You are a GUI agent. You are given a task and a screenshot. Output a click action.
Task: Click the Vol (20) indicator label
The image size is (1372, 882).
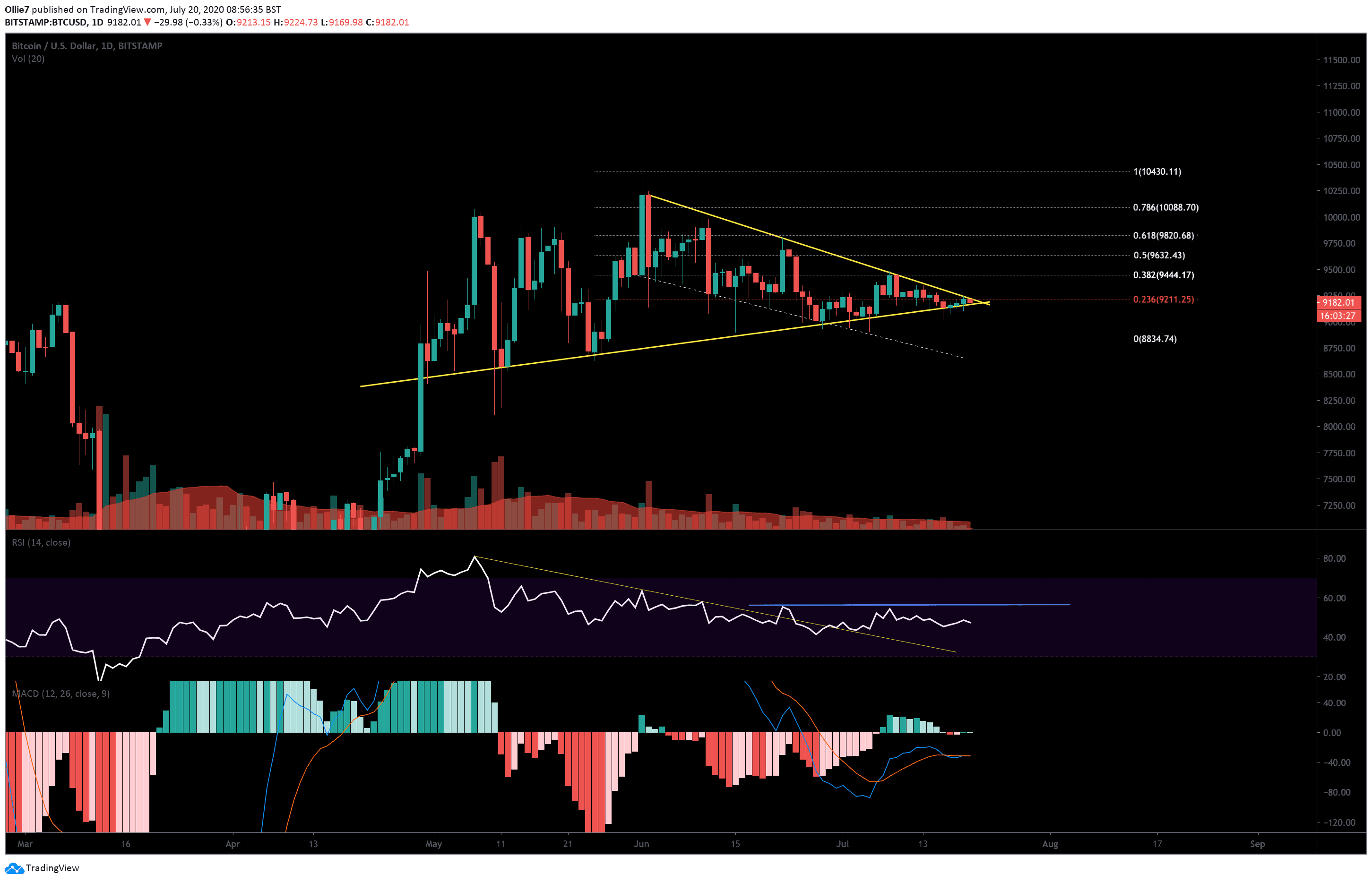point(28,59)
